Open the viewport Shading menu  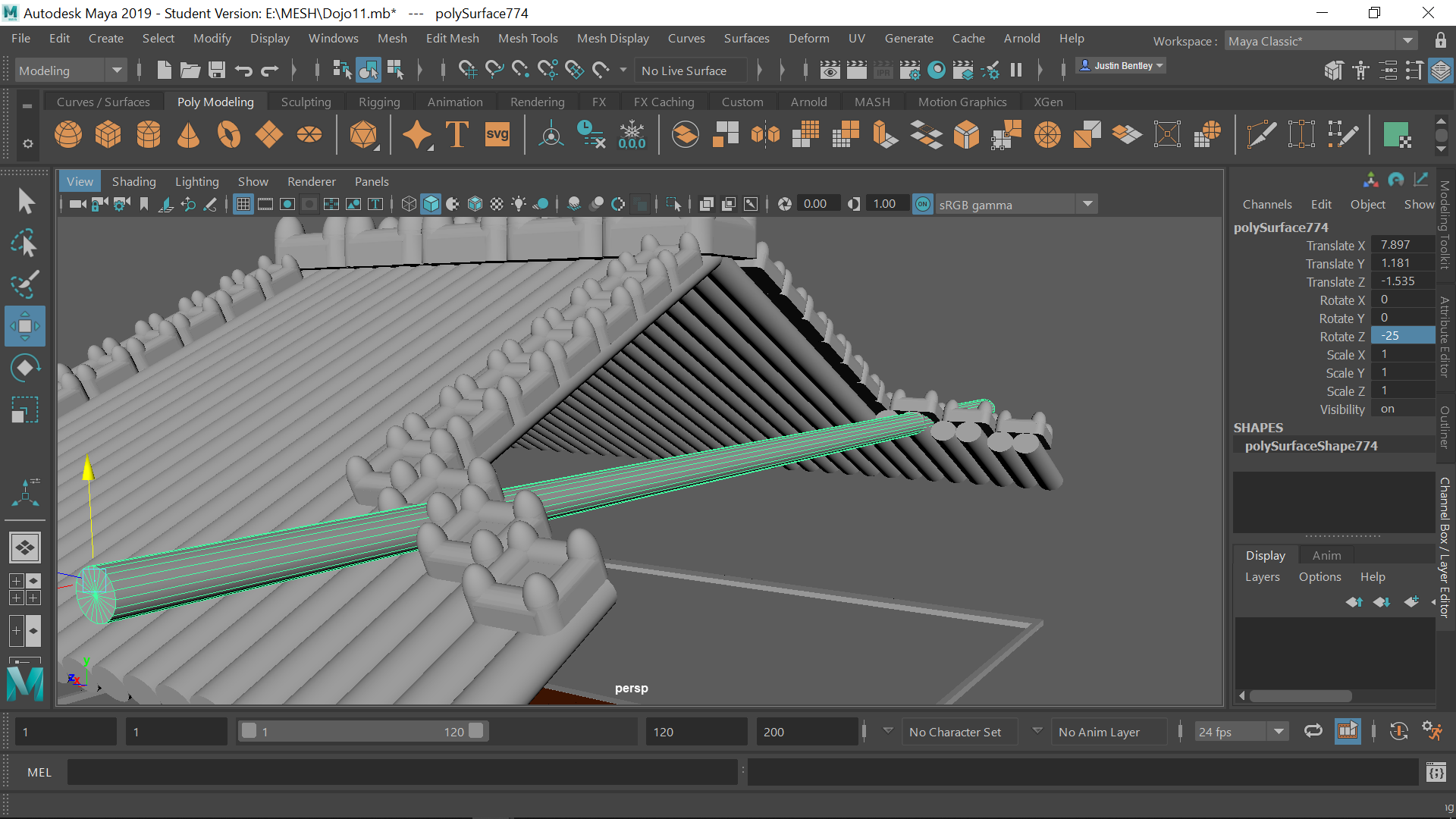133,181
